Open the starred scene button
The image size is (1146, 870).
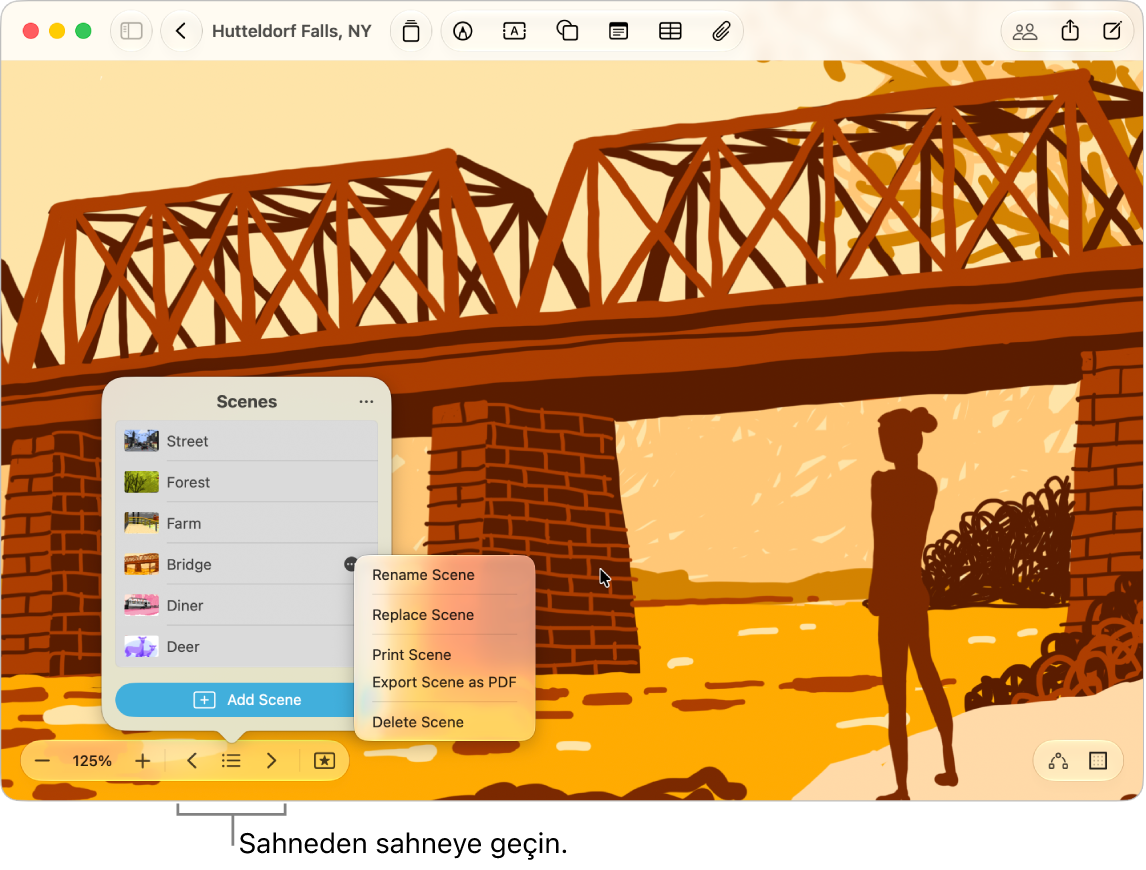[x=325, y=761]
